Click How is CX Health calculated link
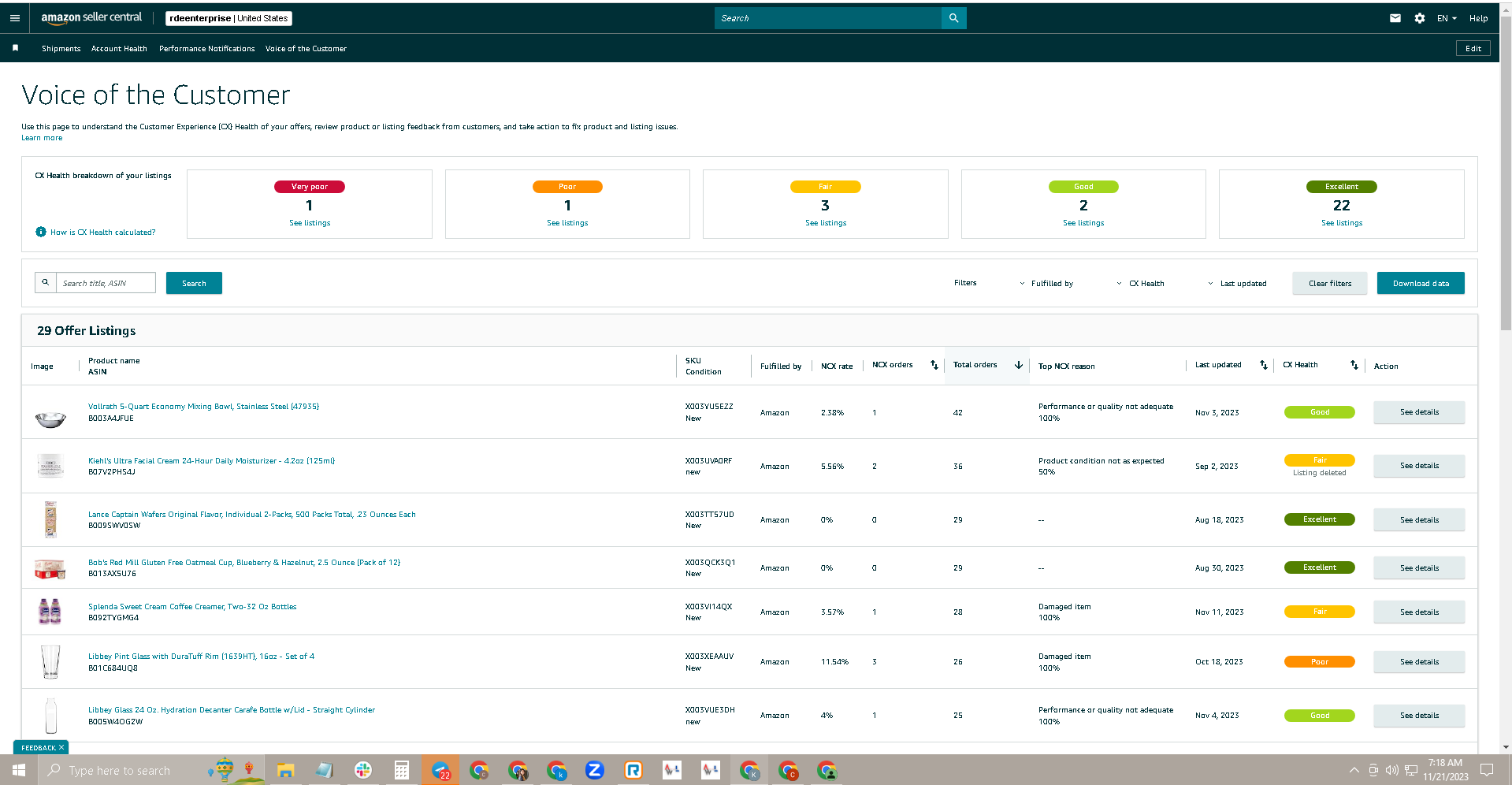Image resolution: width=1512 pixels, height=785 pixels. click(x=102, y=232)
